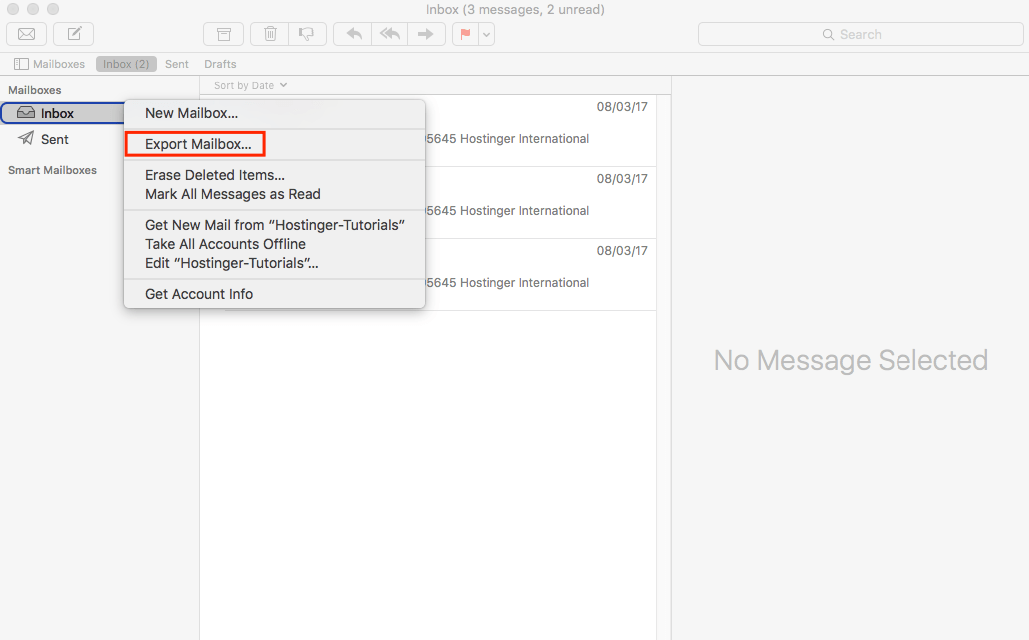Toggle the Mailboxes sidebar button
Screen dimensions: 1029x640
(x=49, y=64)
